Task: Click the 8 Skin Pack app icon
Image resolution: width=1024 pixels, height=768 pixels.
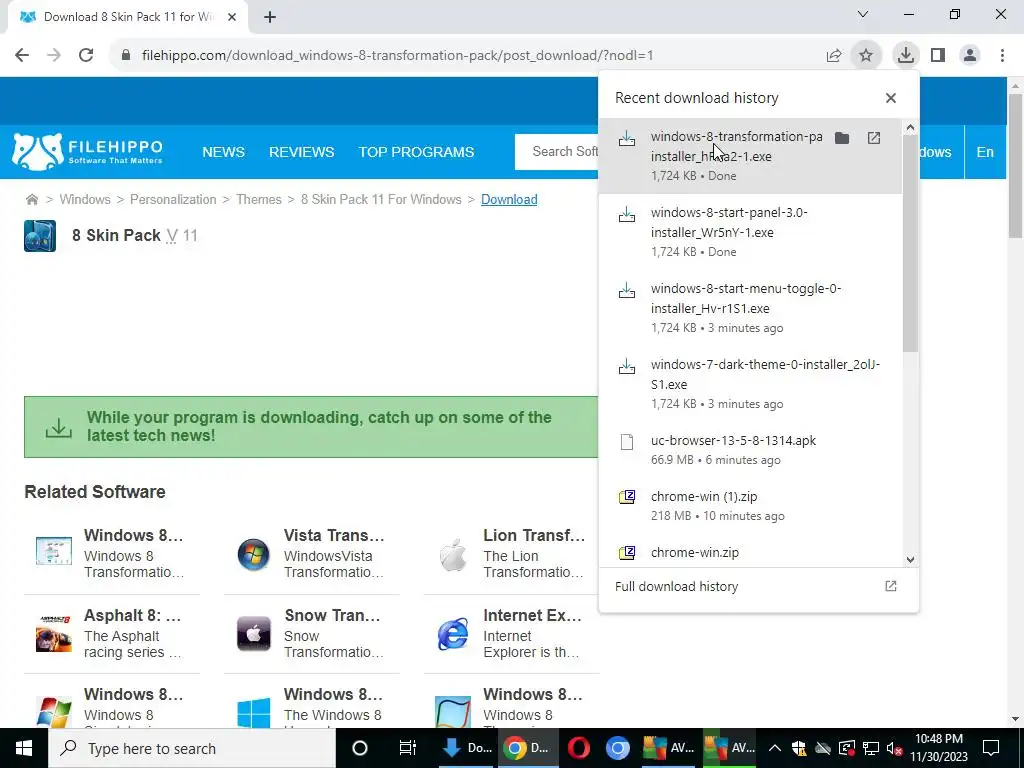Action: (40, 236)
